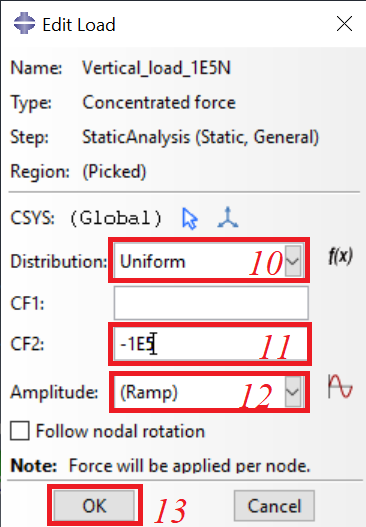Click the Edit Load title bar icon

[x=24, y=23]
